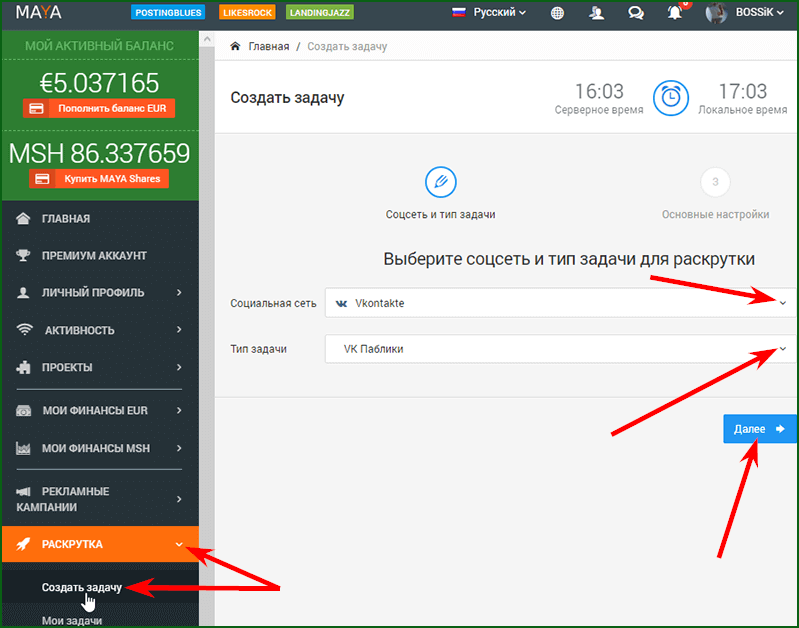
Task: Click card icon on Купить MAYA Shares
Action: pyautogui.click(x=42, y=179)
